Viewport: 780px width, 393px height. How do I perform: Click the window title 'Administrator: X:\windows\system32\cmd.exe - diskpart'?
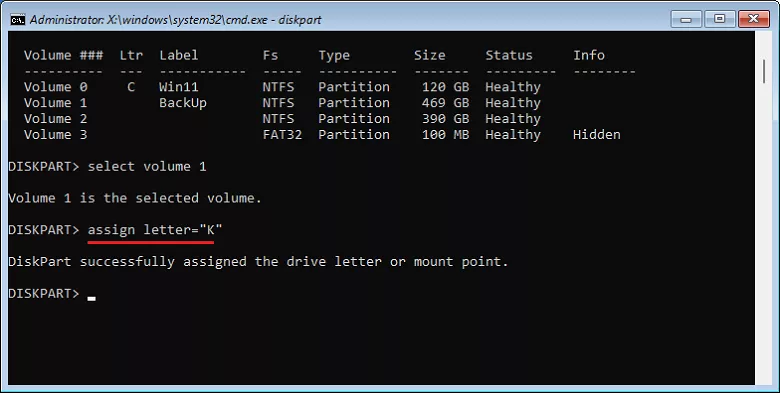point(176,20)
